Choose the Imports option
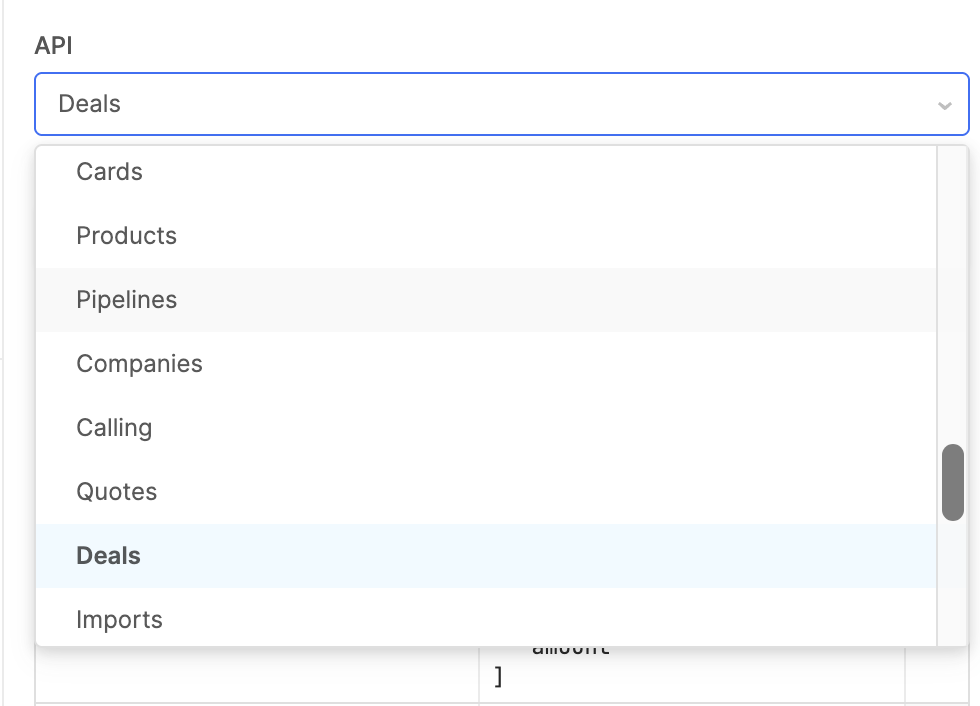This screenshot has width=980, height=706. [120, 620]
